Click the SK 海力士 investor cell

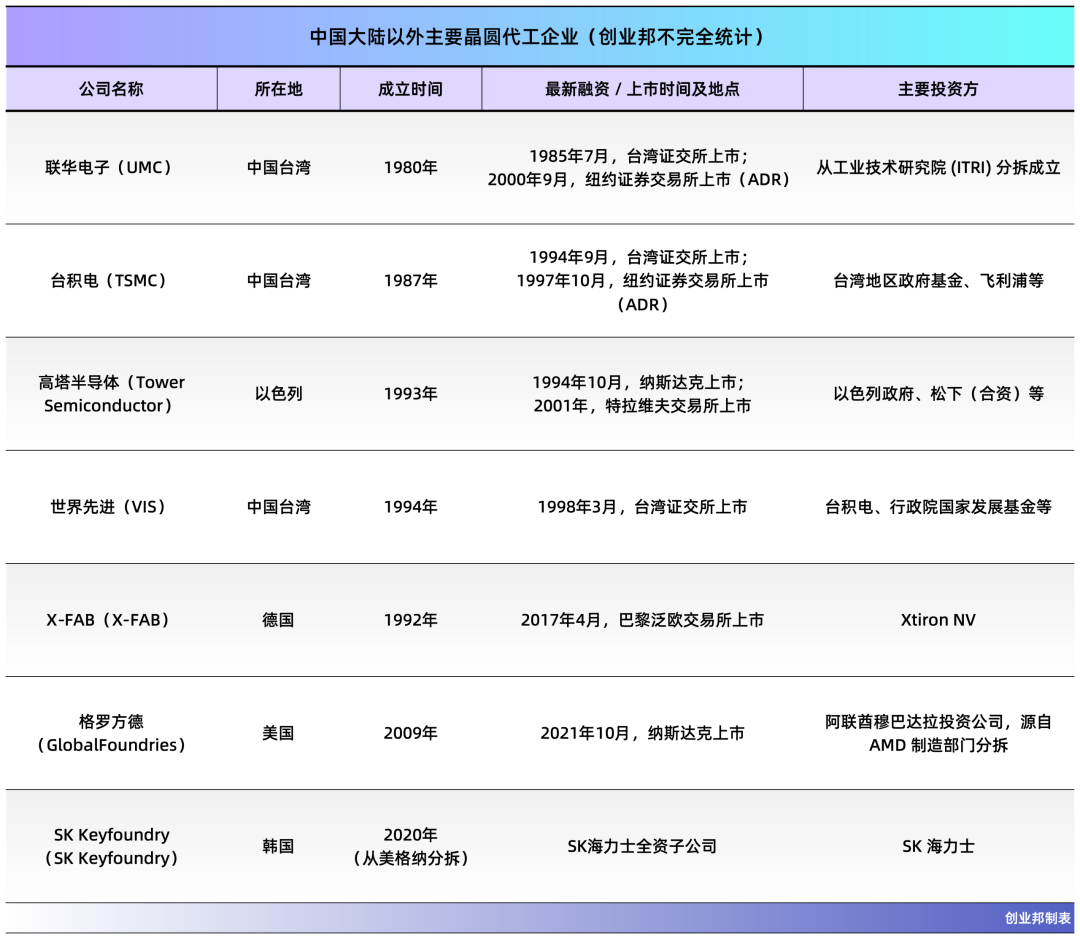click(x=938, y=846)
